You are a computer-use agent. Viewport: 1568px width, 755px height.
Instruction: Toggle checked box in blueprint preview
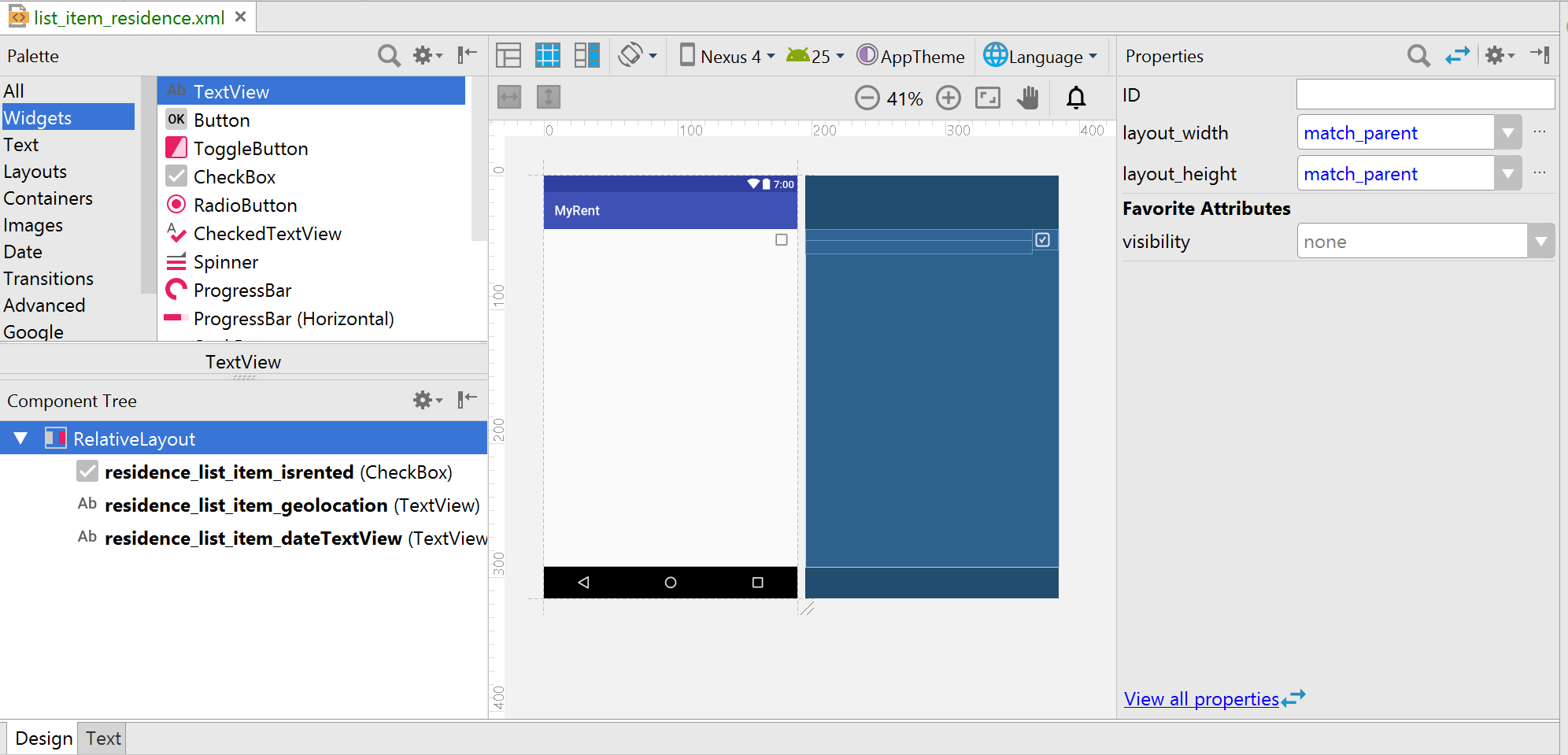pos(1042,240)
